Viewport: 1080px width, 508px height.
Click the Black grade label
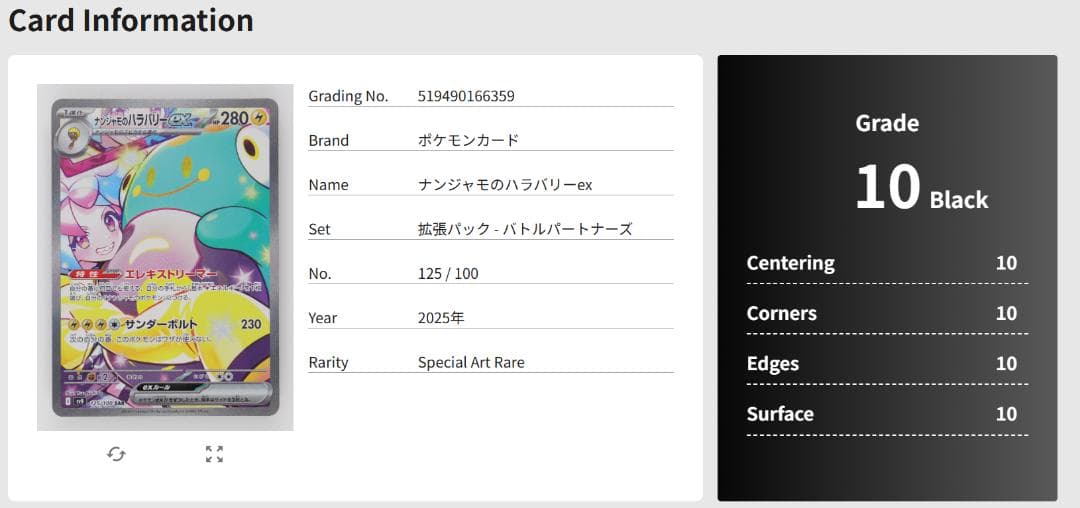pos(958,200)
